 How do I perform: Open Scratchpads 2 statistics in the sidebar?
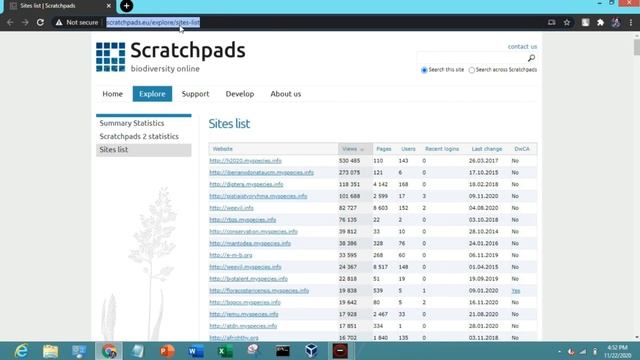(x=139, y=136)
